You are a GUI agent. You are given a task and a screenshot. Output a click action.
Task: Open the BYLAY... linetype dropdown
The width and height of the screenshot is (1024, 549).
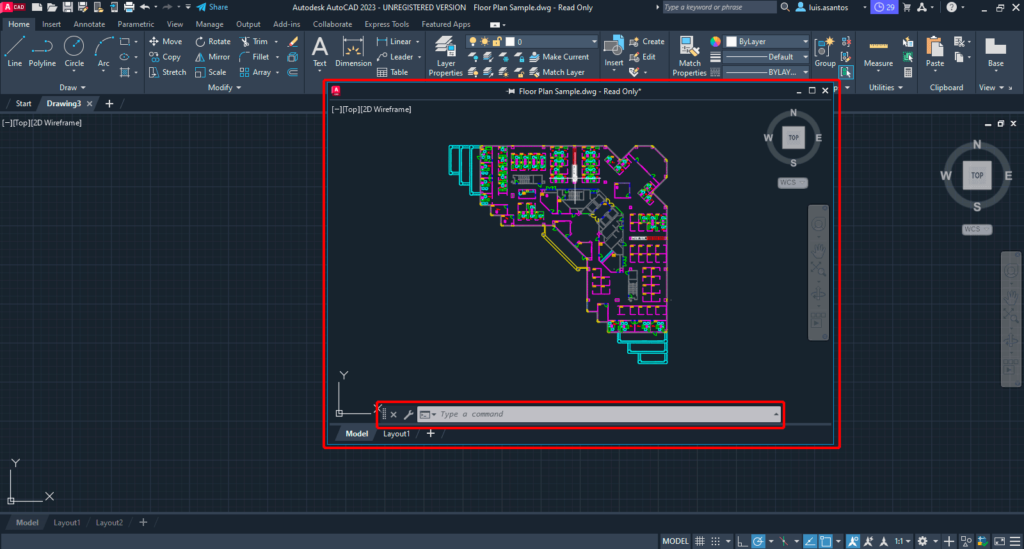(767, 72)
